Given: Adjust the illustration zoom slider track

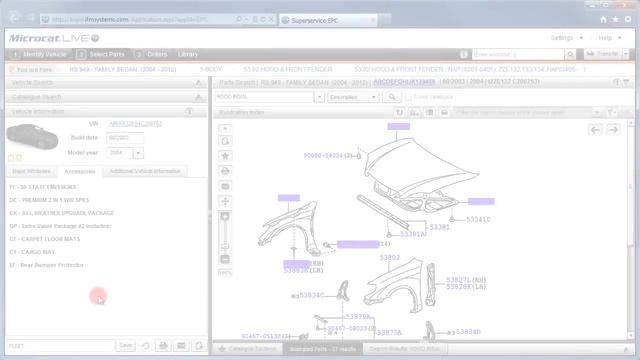Looking at the screenshot, I should click(x=225, y=237).
